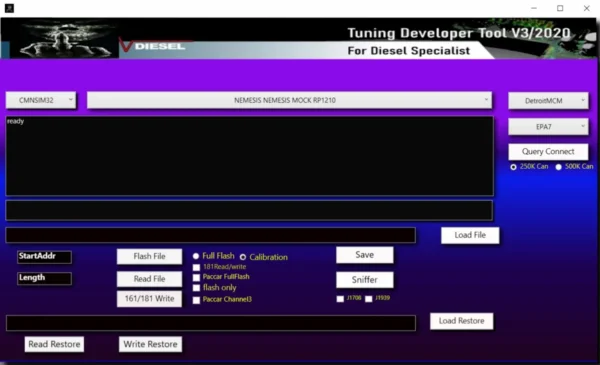Click the restore path field beside Load Restore

210,323
